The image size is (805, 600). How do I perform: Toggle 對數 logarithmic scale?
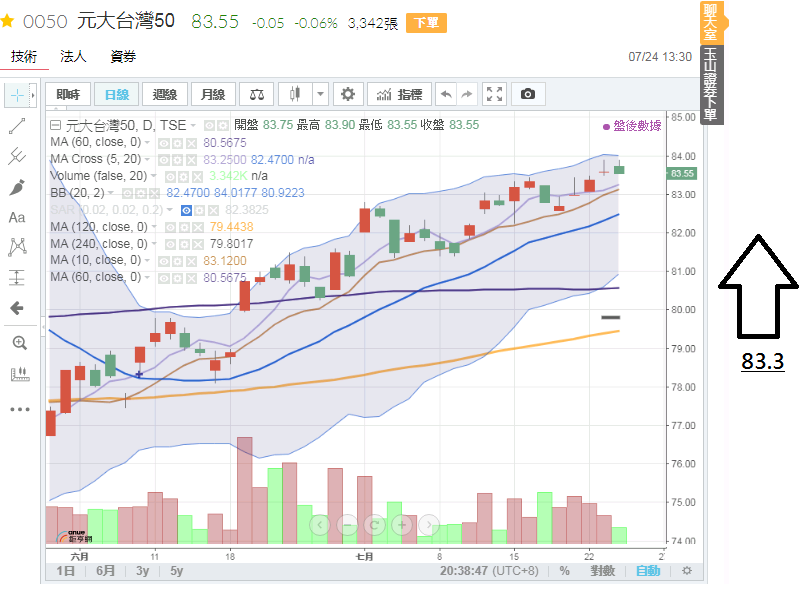tap(602, 571)
